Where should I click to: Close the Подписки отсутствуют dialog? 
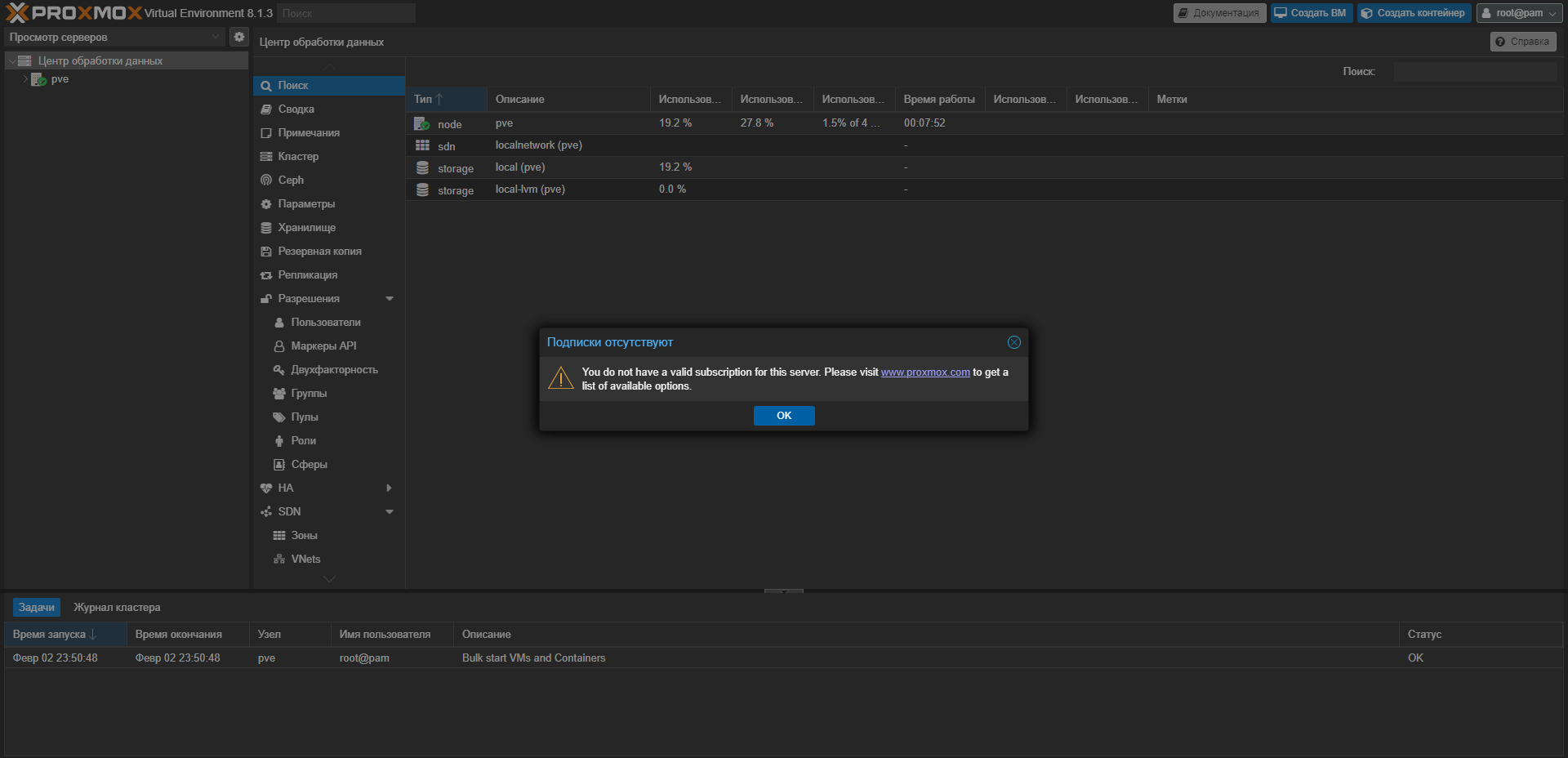point(1014,342)
